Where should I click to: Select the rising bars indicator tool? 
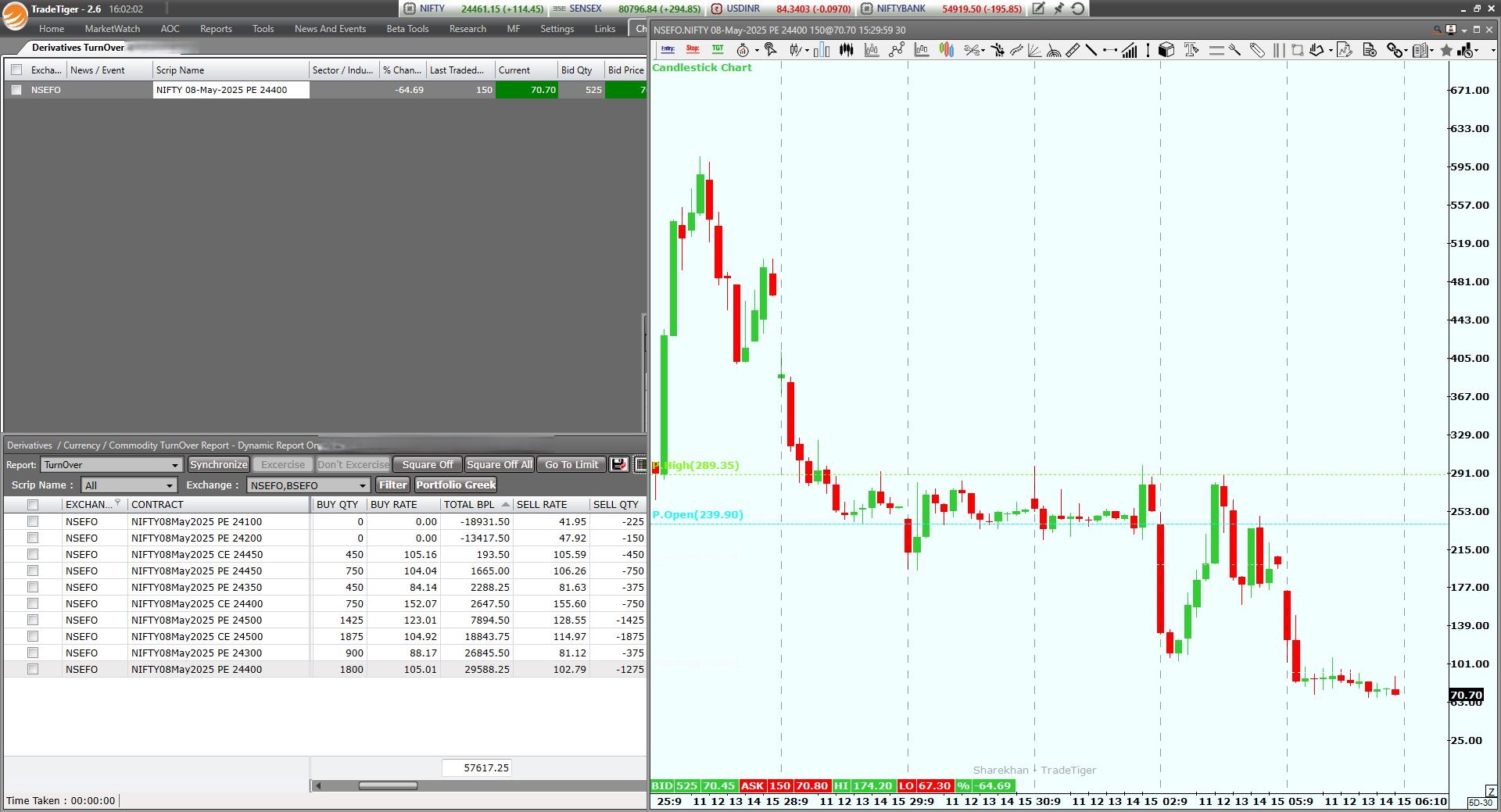(1130, 50)
